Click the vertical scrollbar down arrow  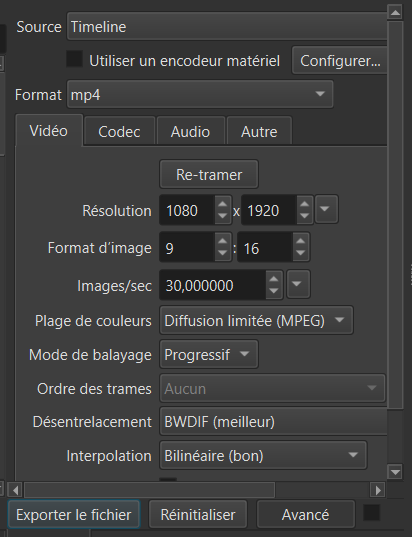tap(395, 472)
